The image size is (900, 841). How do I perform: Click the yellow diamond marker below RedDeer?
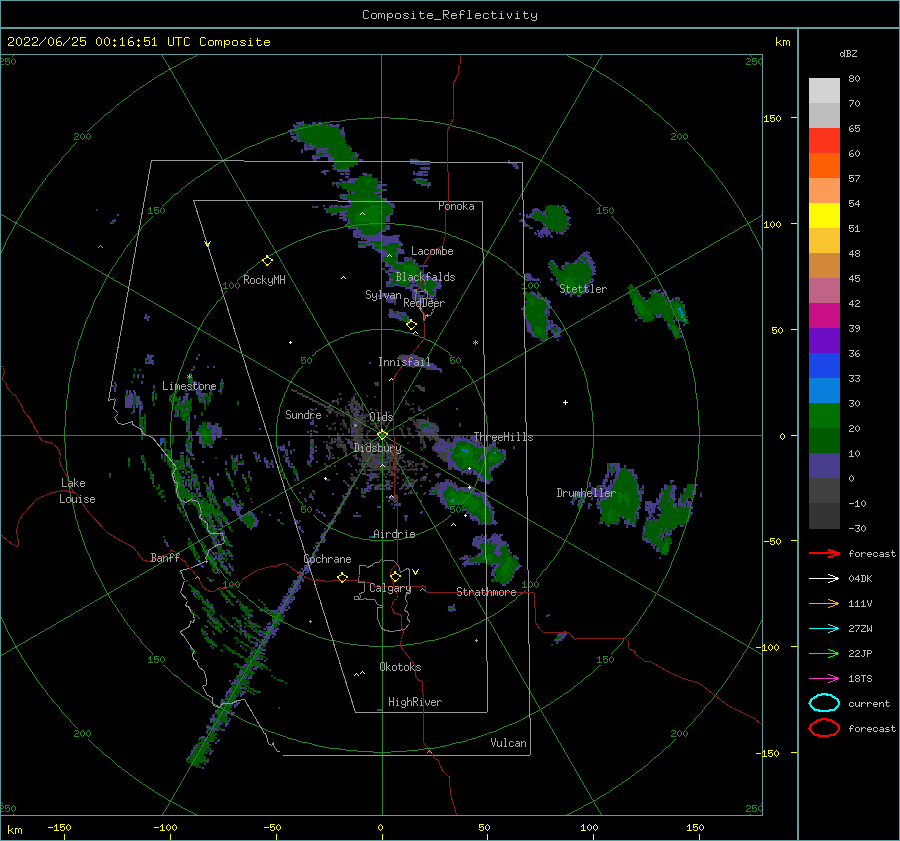pyautogui.click(x=411, y=325)
